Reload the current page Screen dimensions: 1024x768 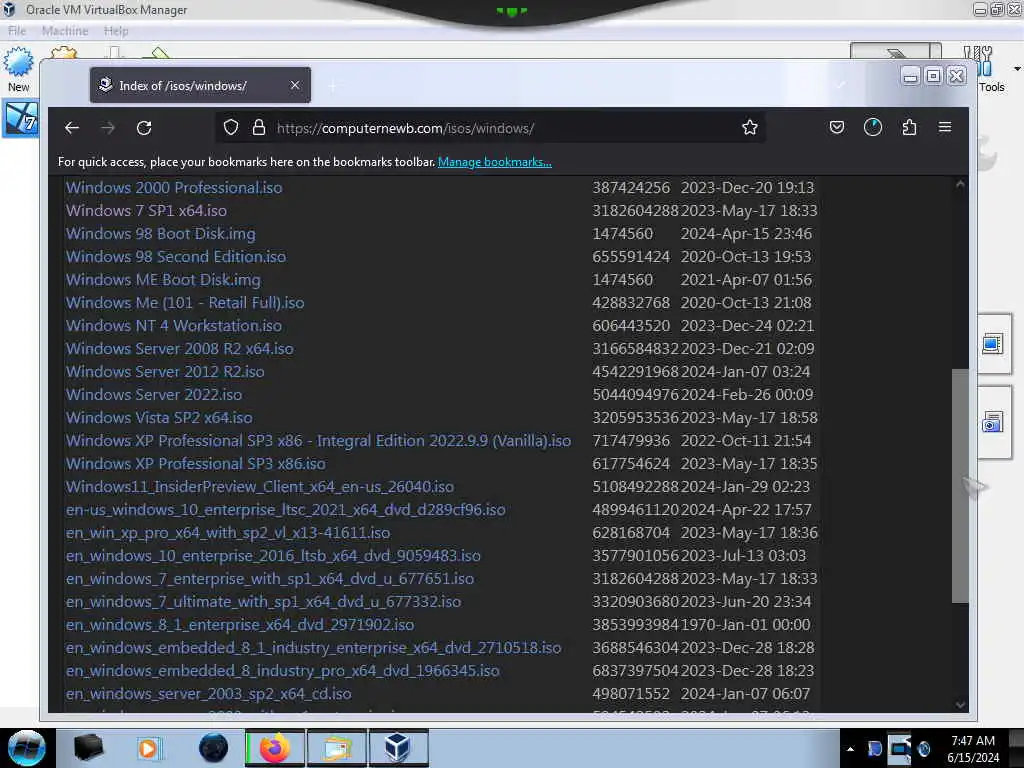pyautogui.click(x=144, y=128)
